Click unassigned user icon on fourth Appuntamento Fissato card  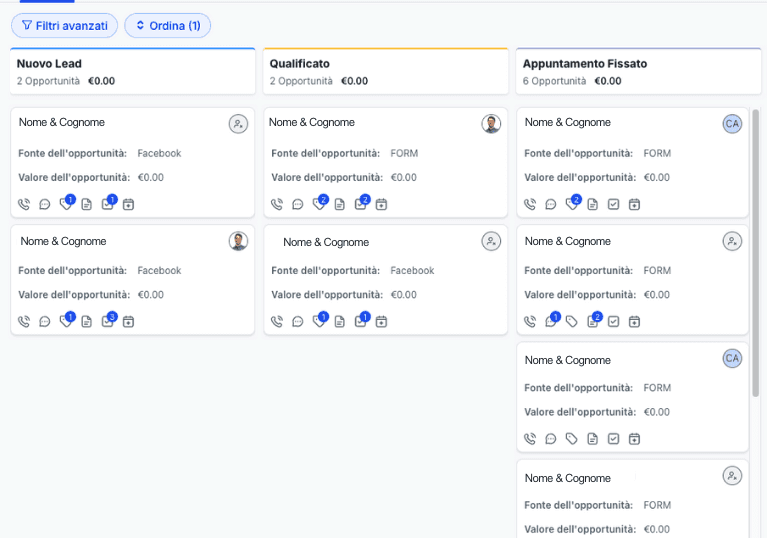[732, 476]
